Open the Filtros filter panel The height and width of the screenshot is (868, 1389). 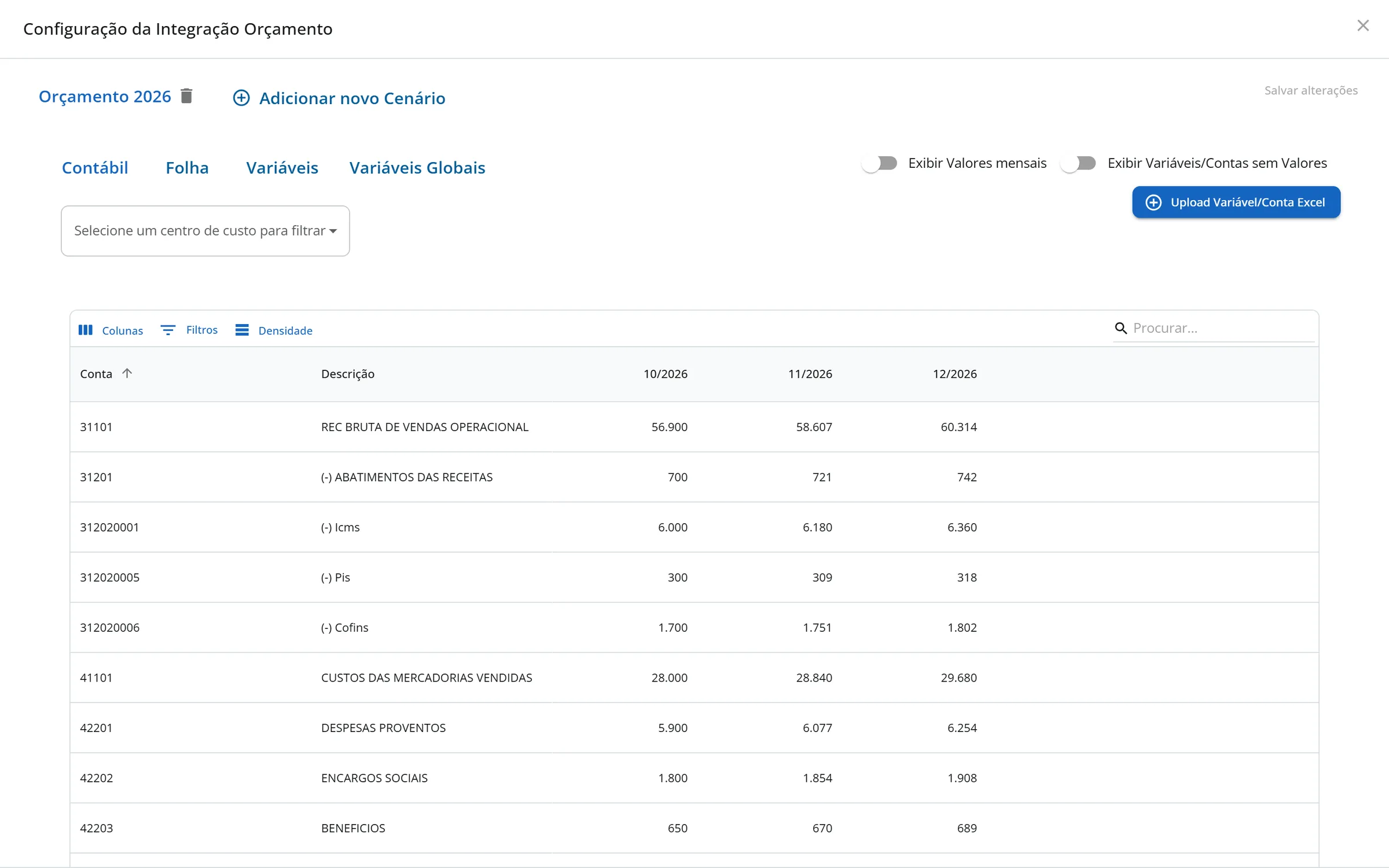coord(189,330)
